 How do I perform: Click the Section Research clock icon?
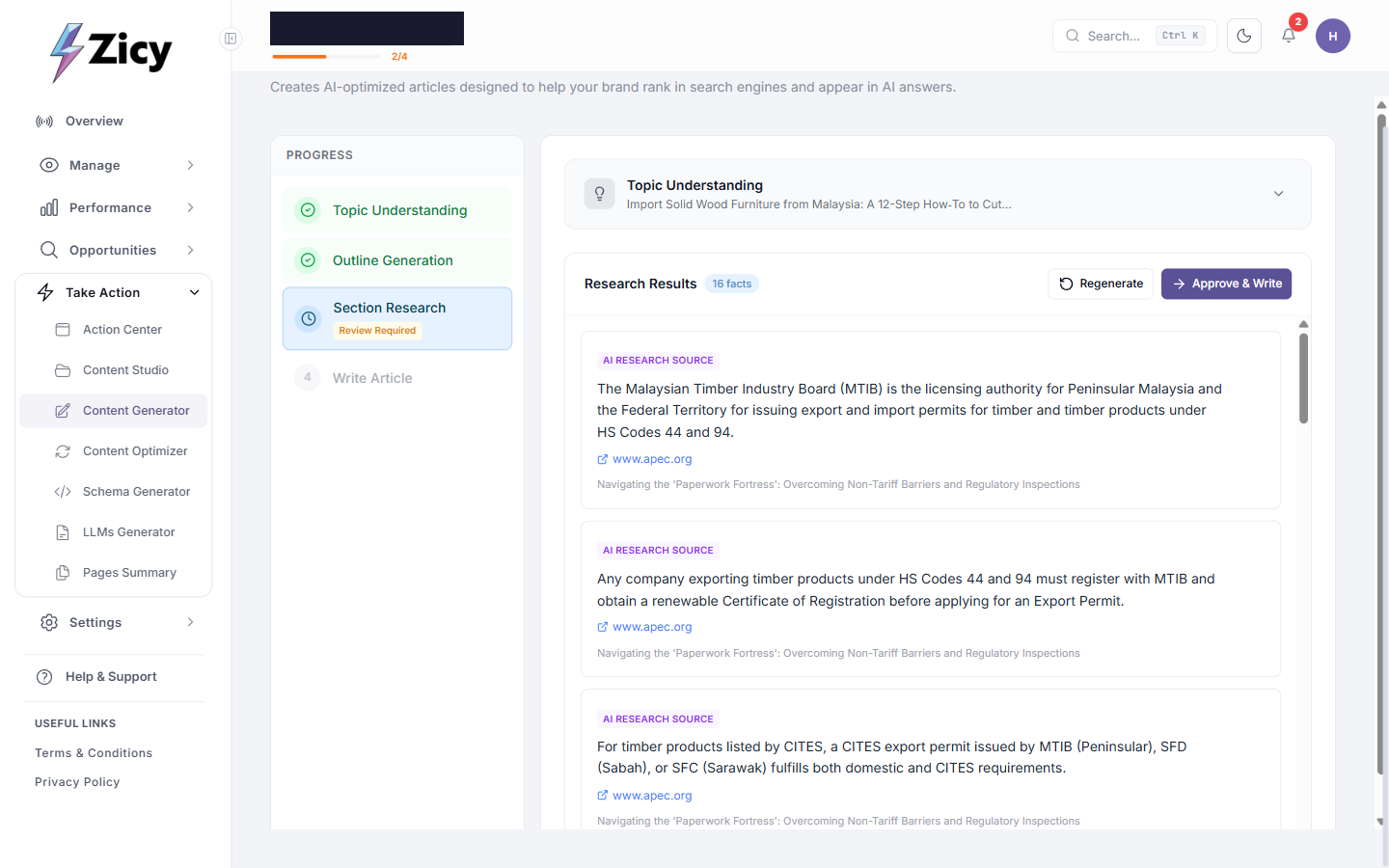click(x=309, y=318)
